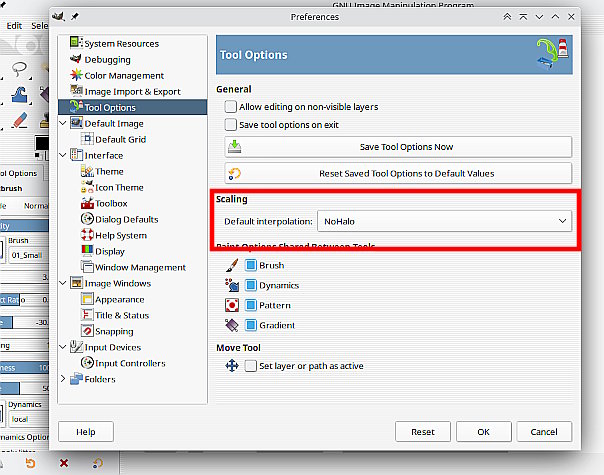Image resolution: width=604 pixels, height=475 pixels.
Task: Click the Folders icon in tree
Action: (76, 379)
